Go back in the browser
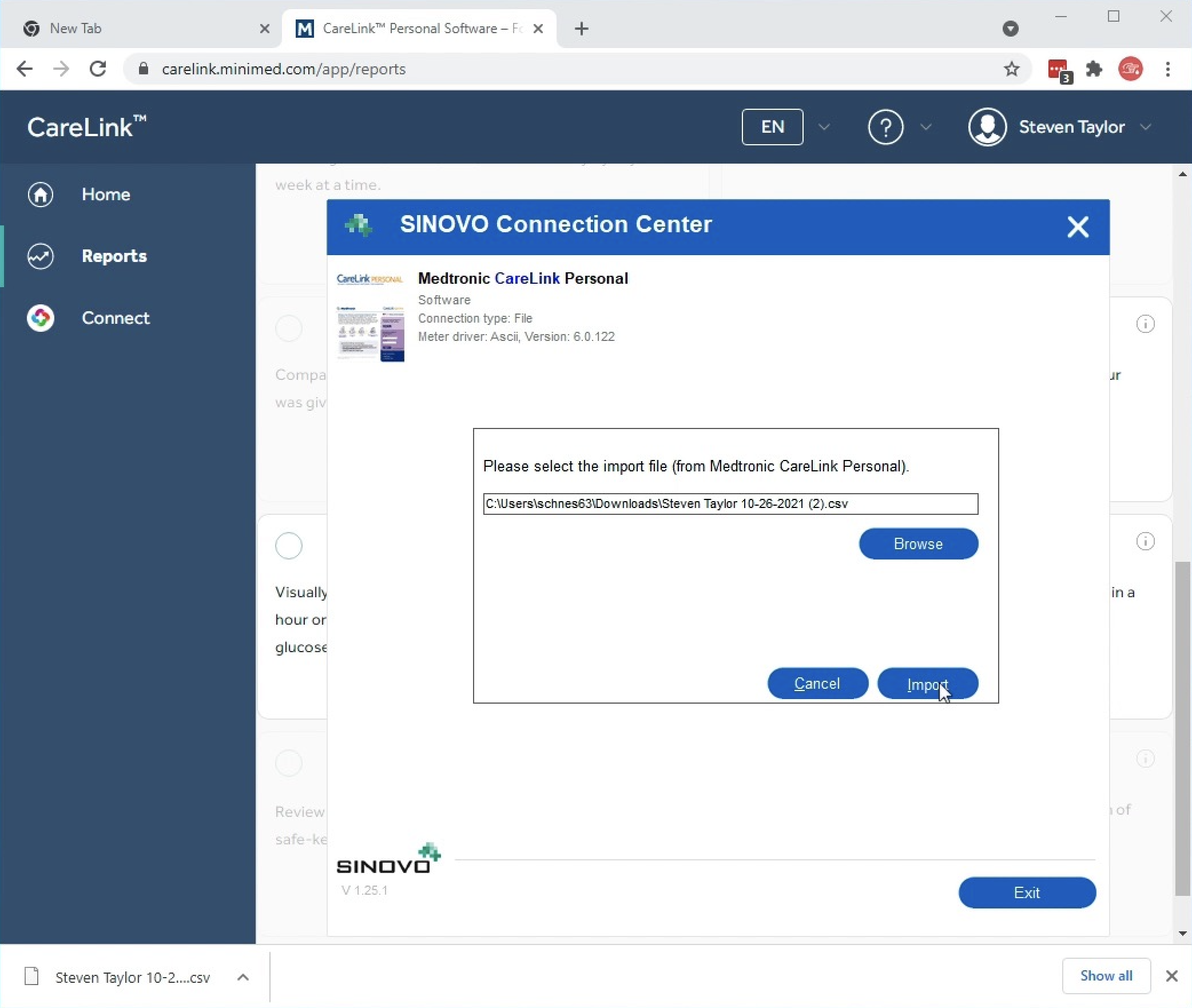The image size is (1192, 1008). click(25, 69)
